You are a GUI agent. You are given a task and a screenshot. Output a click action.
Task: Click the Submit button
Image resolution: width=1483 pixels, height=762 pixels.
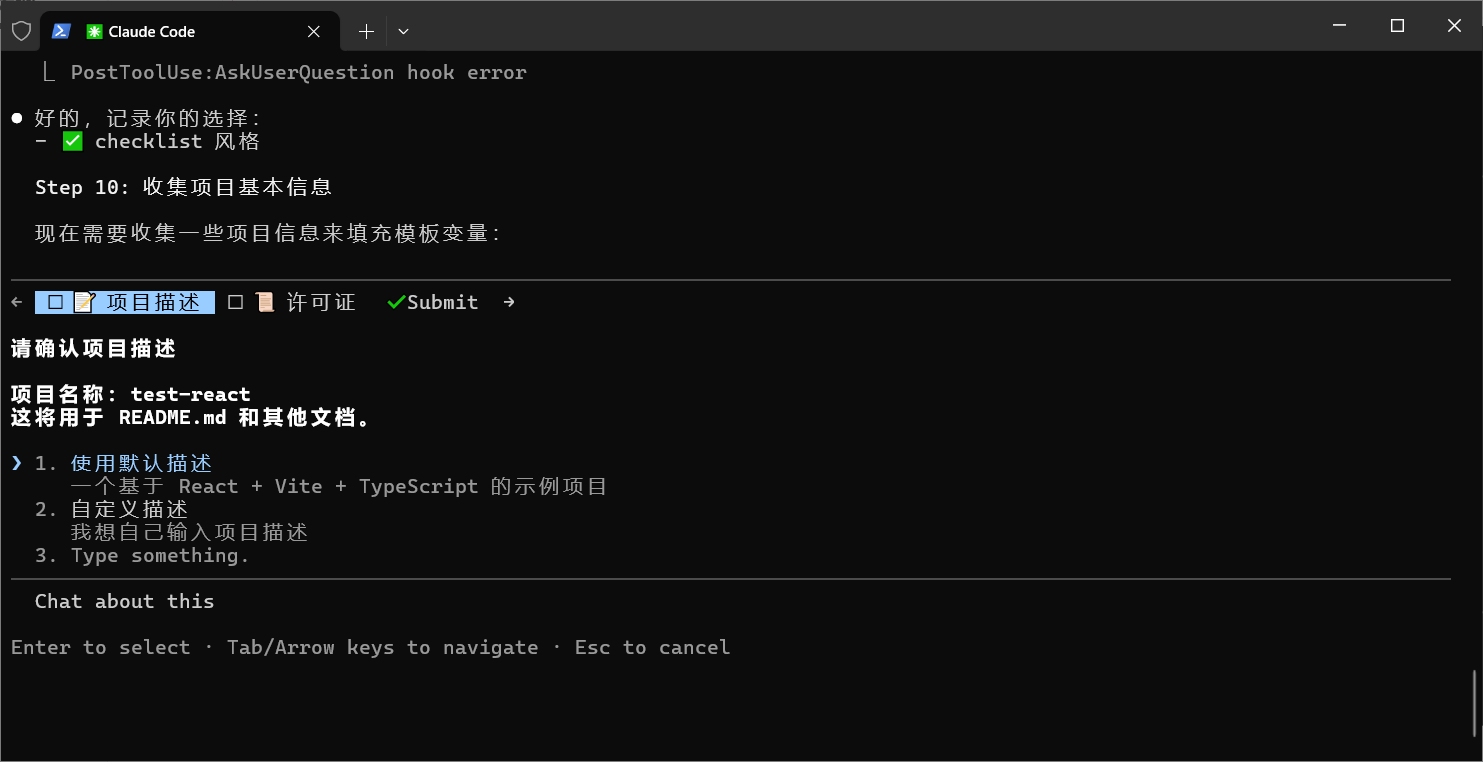pyautogui.click(x=442, y=302)
